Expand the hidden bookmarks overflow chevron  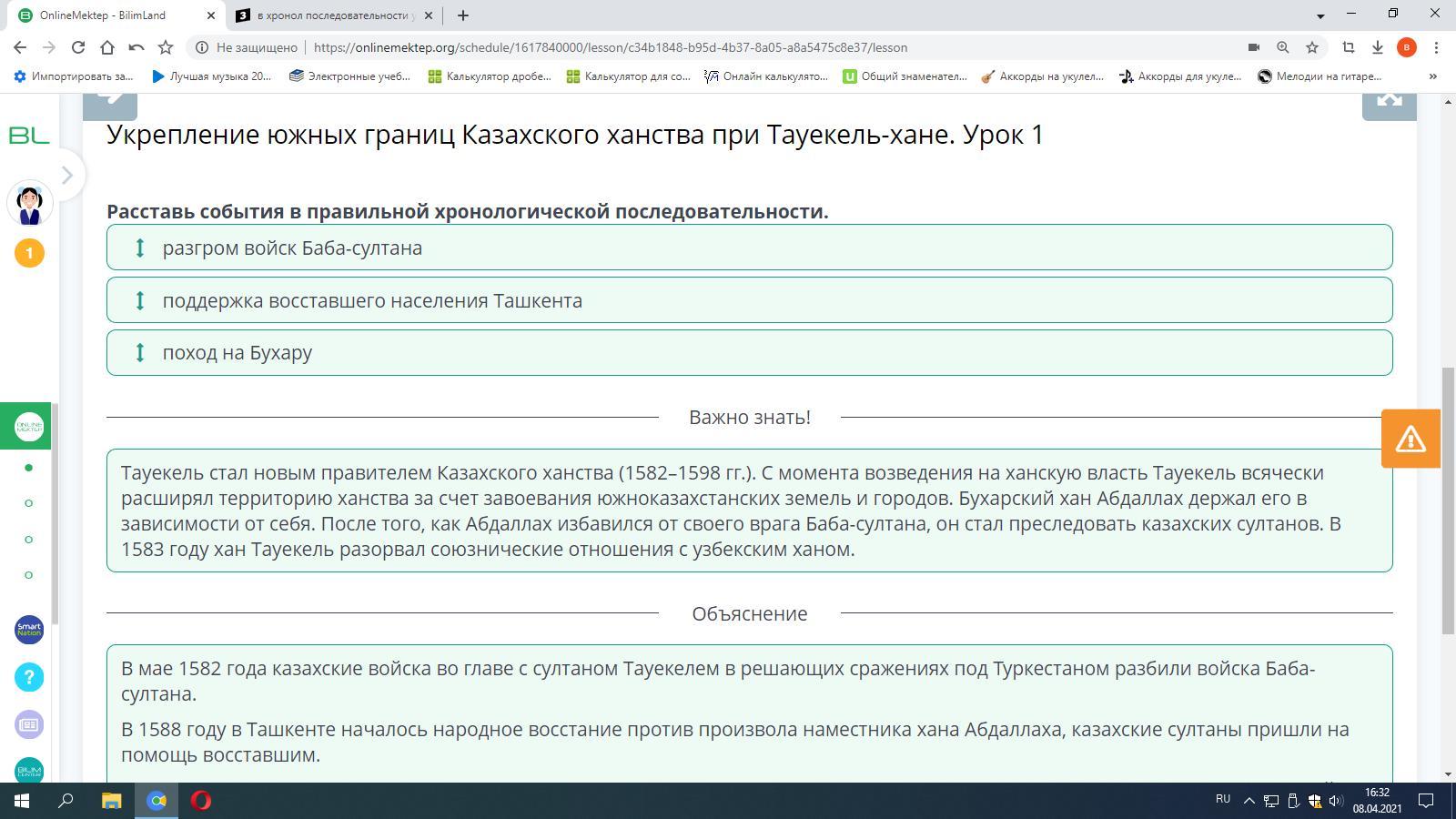click(1433, 76)
